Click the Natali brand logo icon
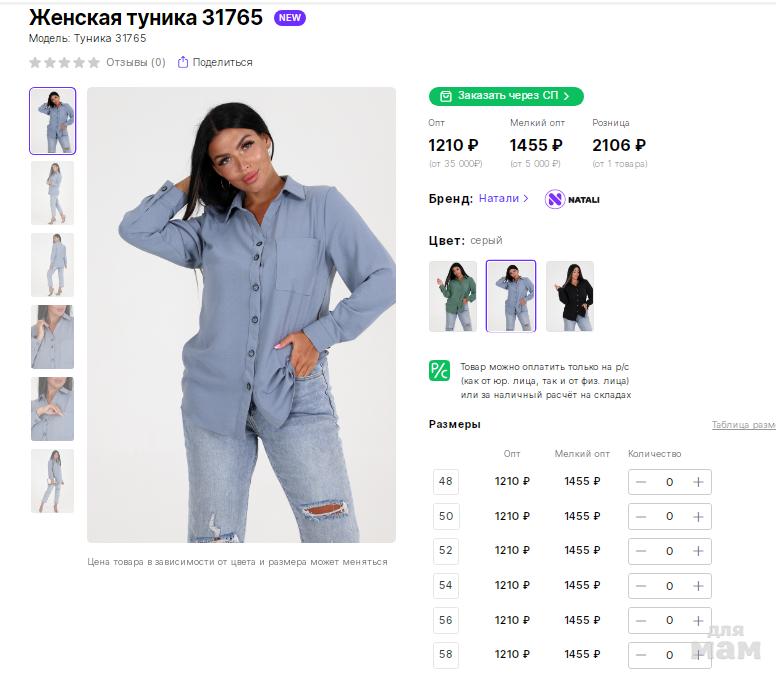This screenshot has height=674, width=776. [555, 199]
